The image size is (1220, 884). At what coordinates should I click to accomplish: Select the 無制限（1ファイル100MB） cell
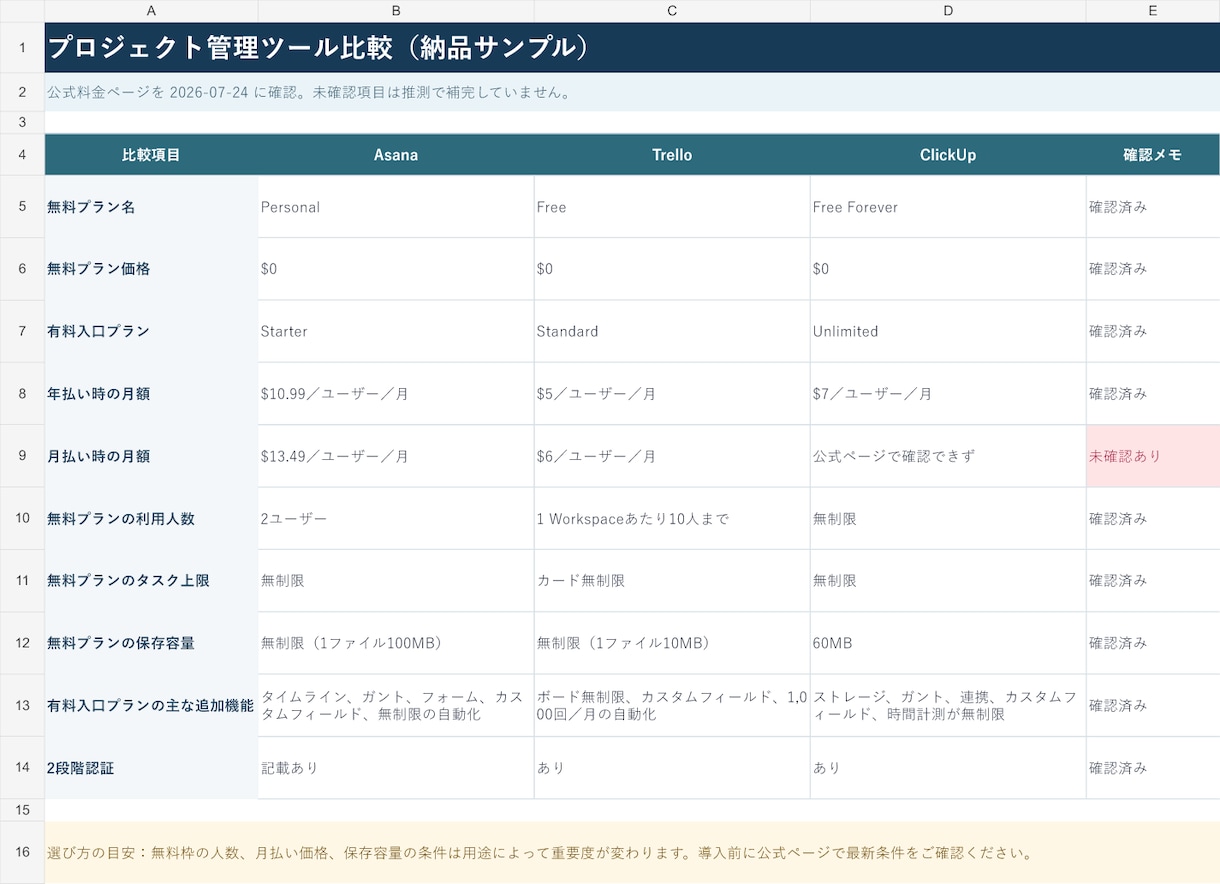click(396, 643)
